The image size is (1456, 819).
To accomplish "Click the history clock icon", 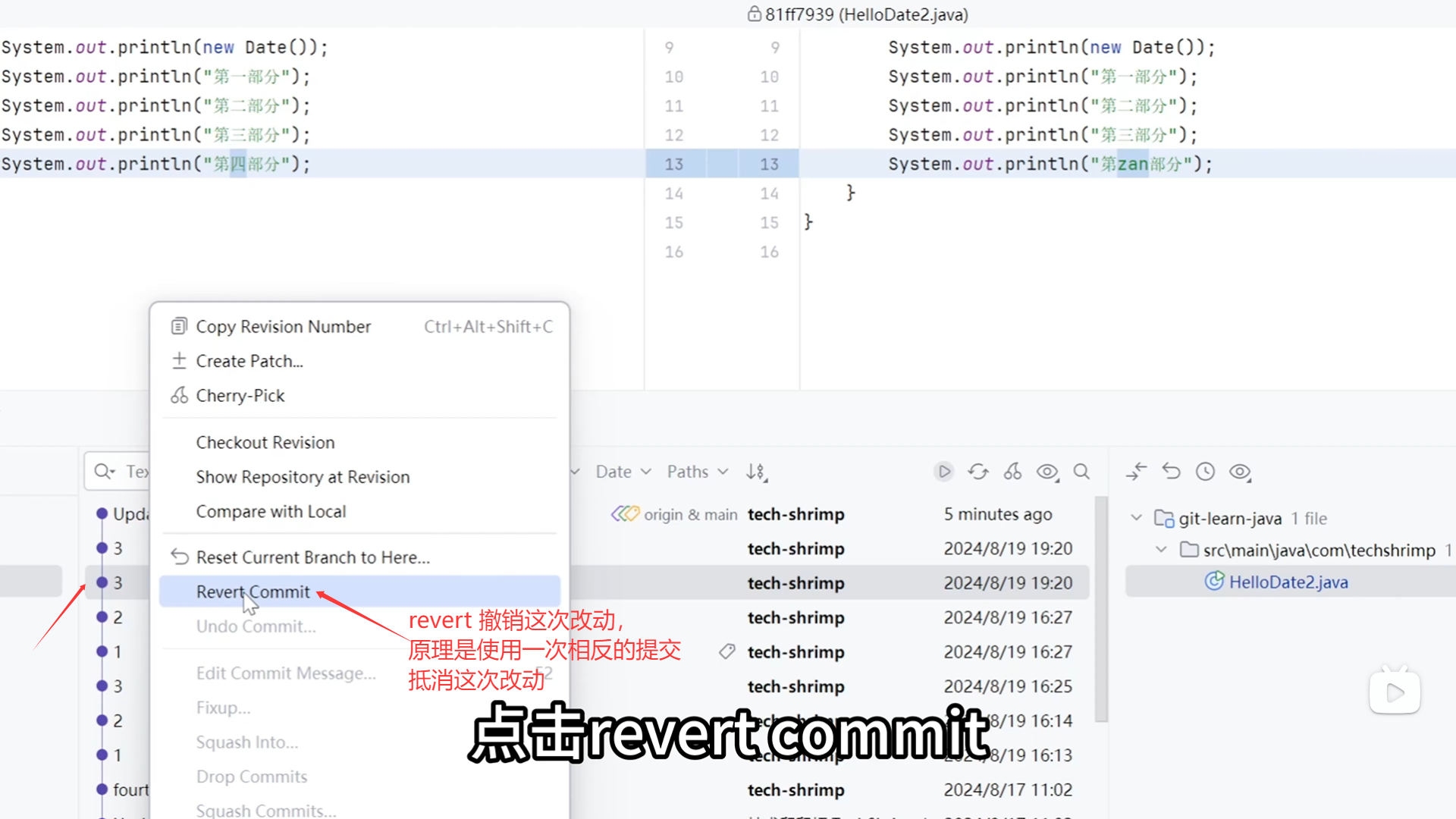I will click(x=1205, y=472).
